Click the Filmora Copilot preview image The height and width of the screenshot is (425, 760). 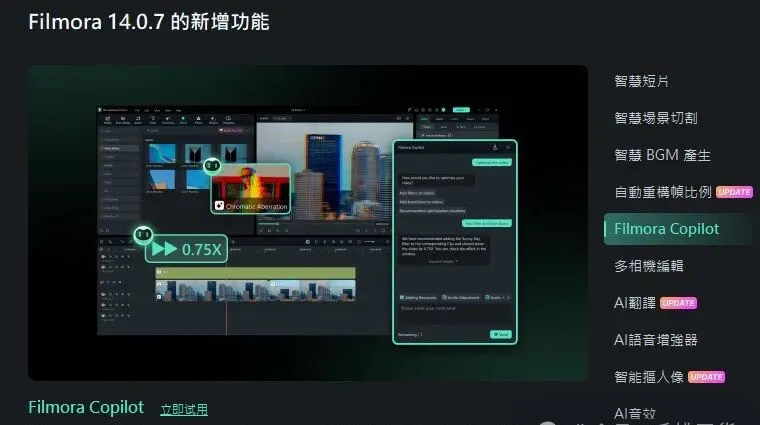tap(308, 222)
